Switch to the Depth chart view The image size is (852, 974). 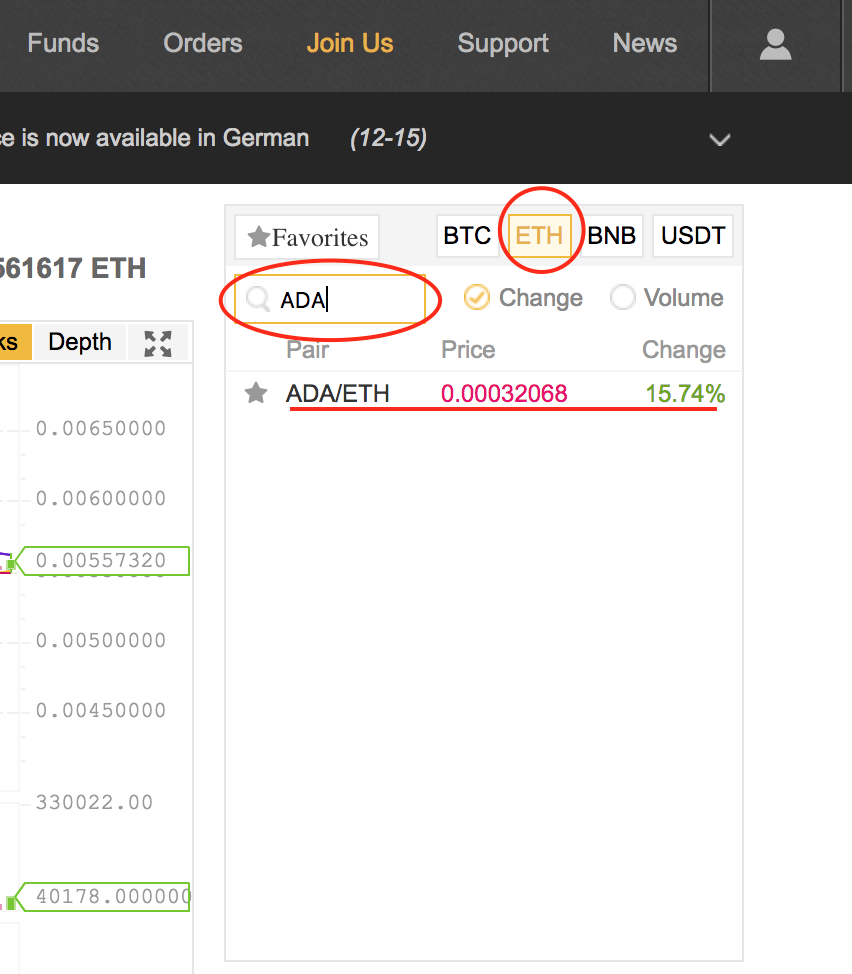tap(80, 342)
